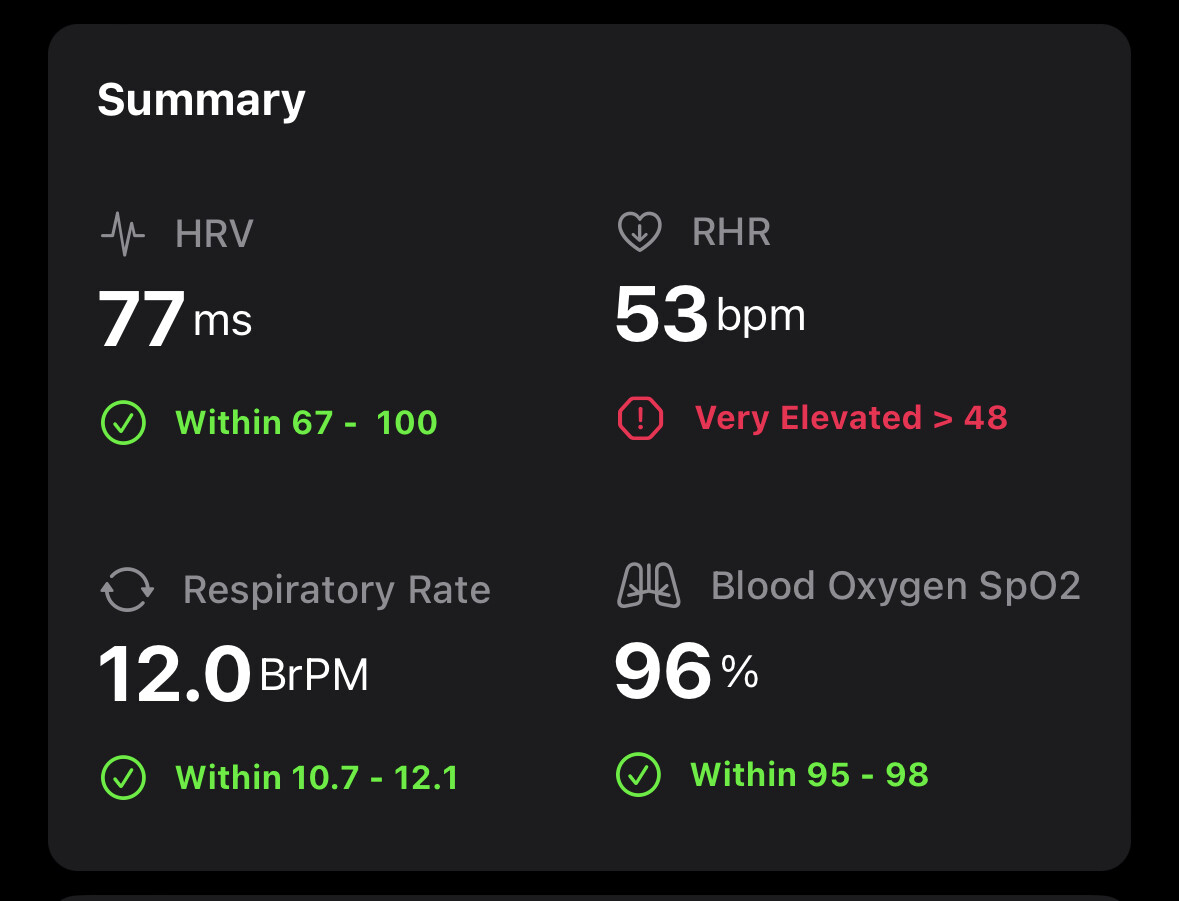Tap the red alert octagon icon

pyautogui.click(x=640, y=418)
